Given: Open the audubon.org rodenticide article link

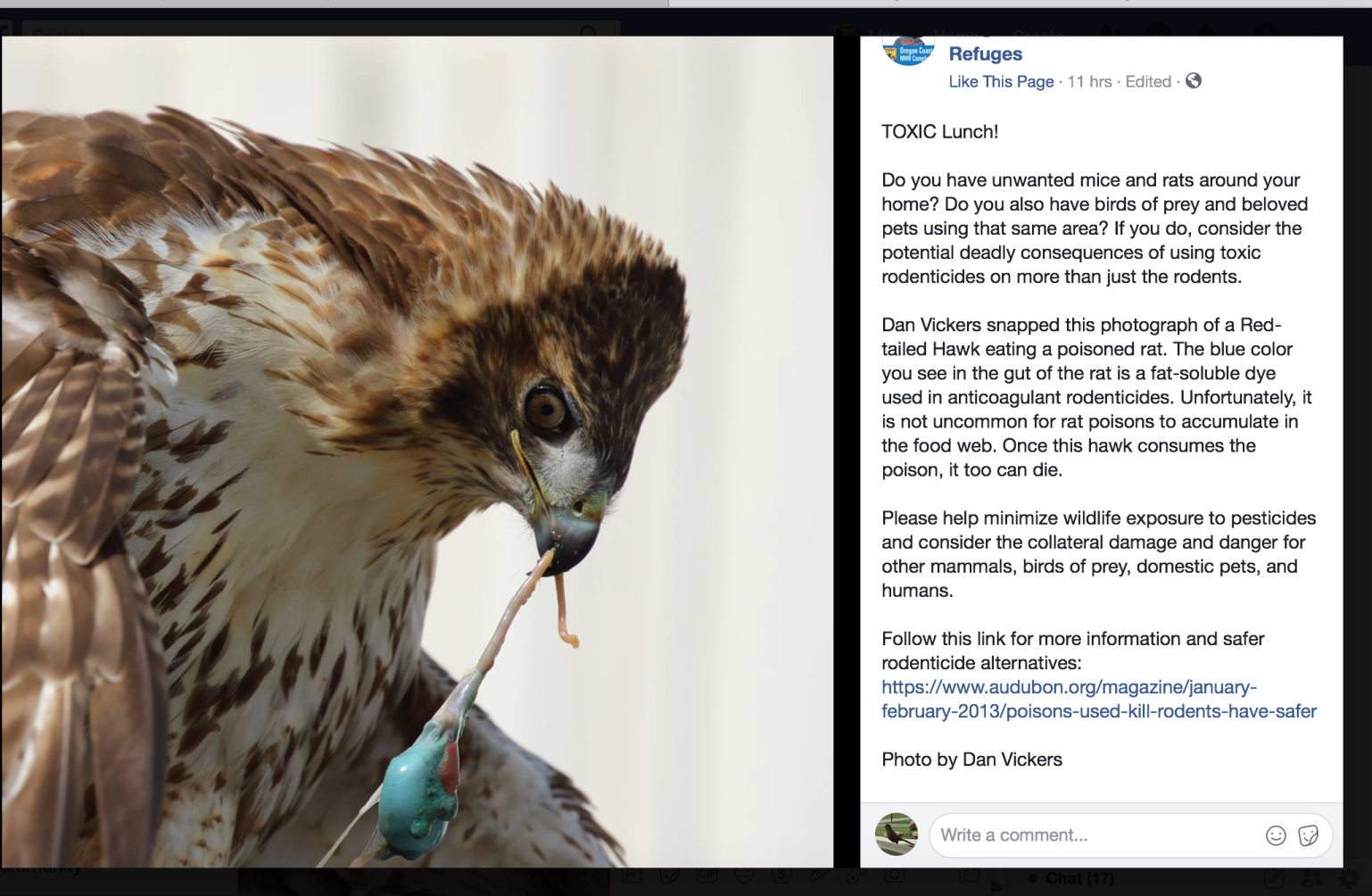Looking at the screenshot, I should point(1098,700).
